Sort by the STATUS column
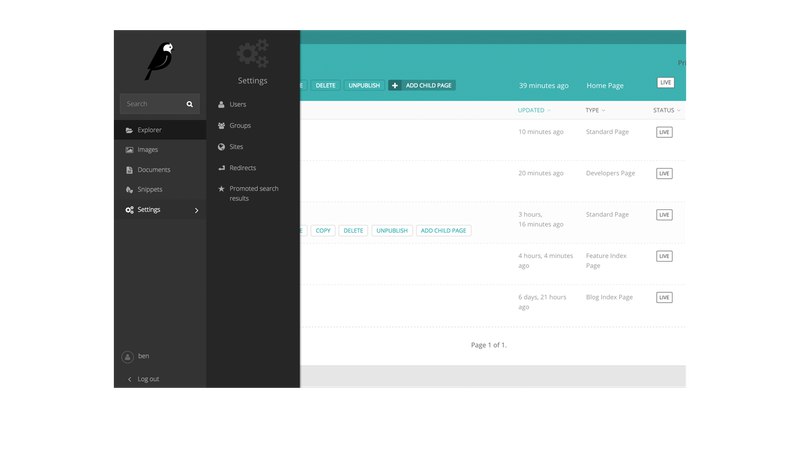This screenshot has height=450, width=800. tap(666, 110)
